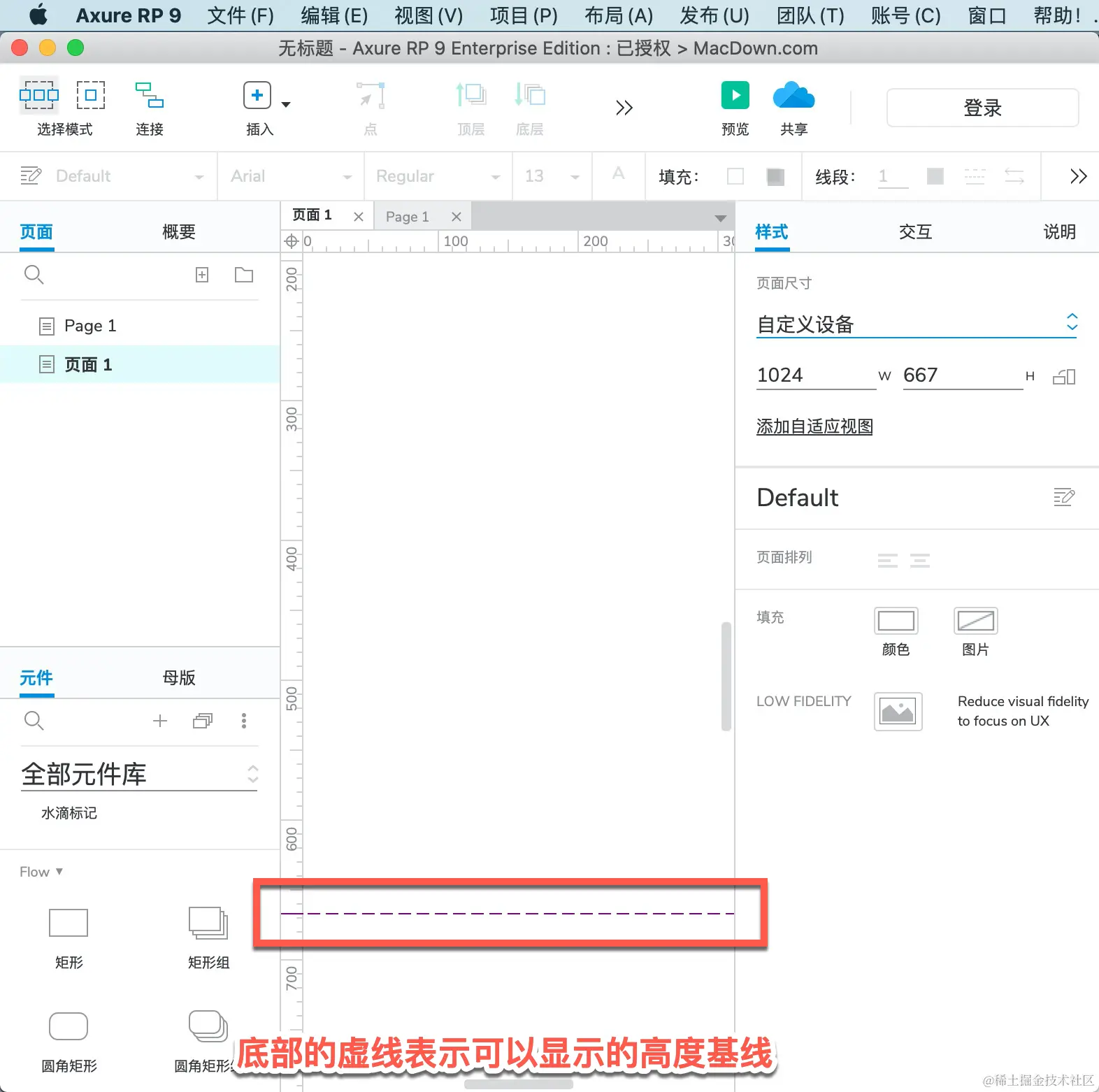Set page alignment to center
This screenshot has height=1092, width=1099.
(x=920, y=560)
